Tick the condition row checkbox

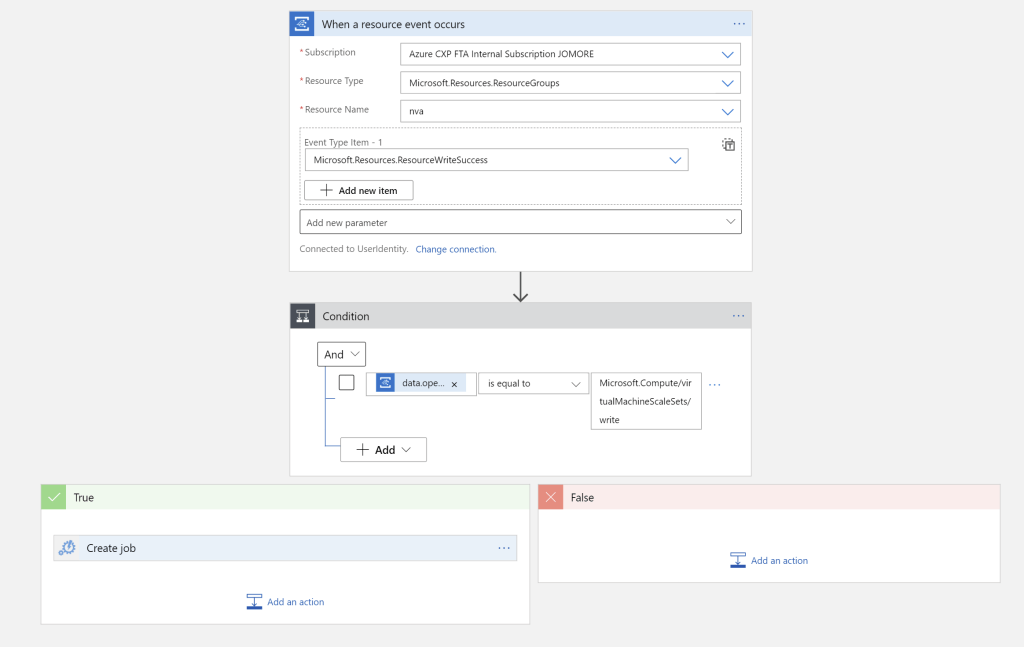coord(346,382)
